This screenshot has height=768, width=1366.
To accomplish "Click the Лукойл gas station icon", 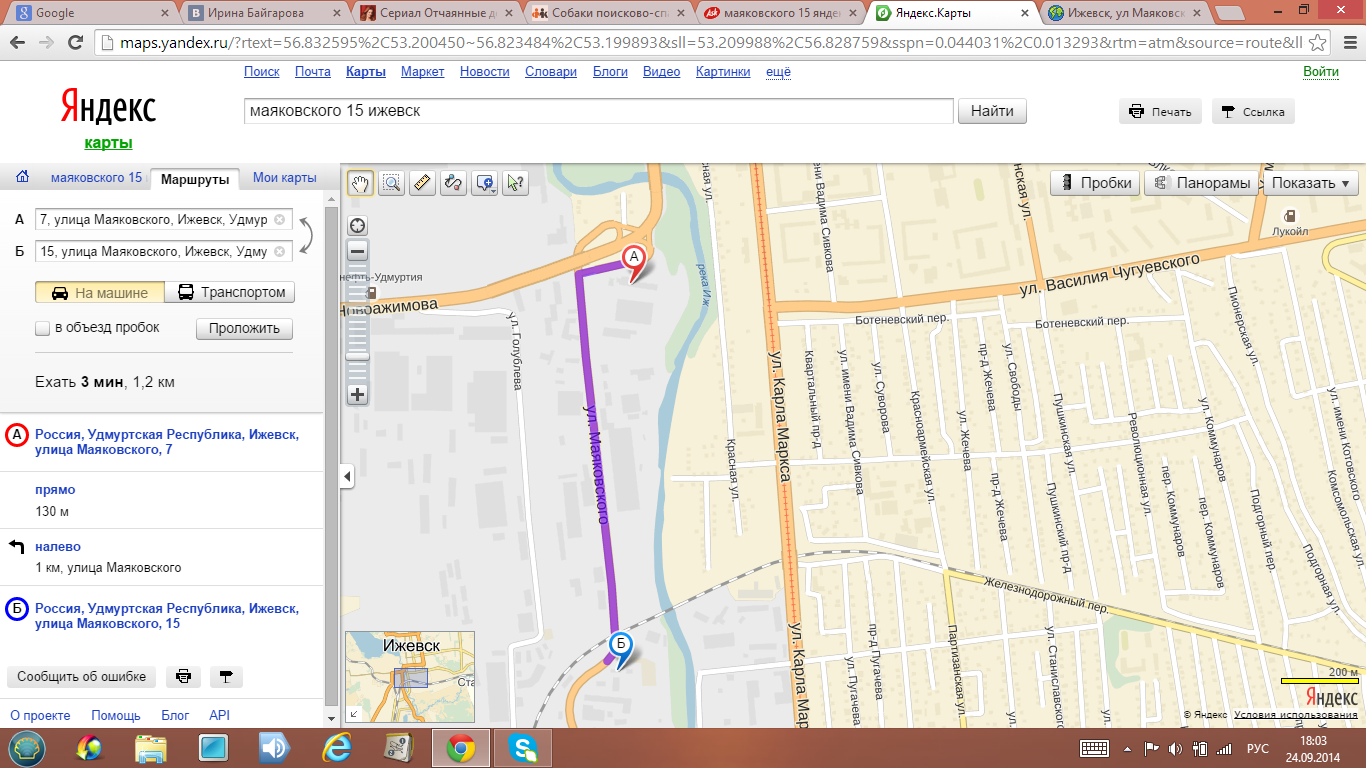I will pos(1290,215).
